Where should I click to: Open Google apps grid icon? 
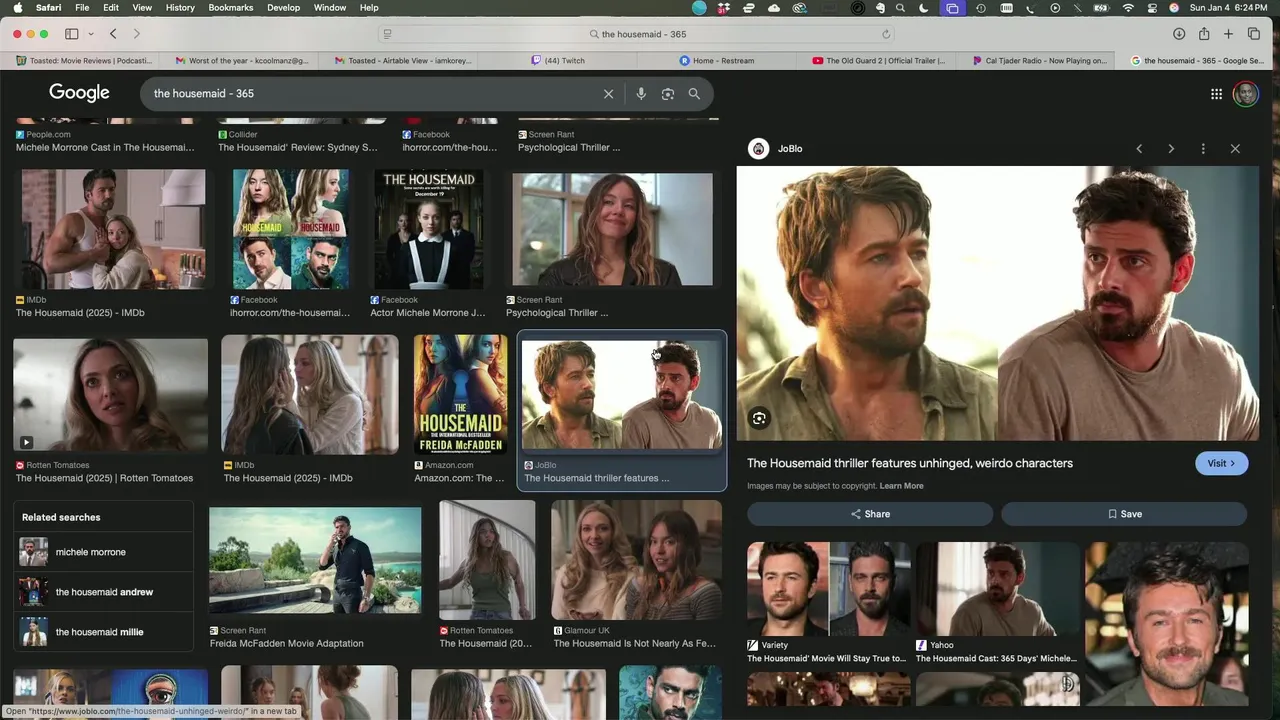(1216, 94)
